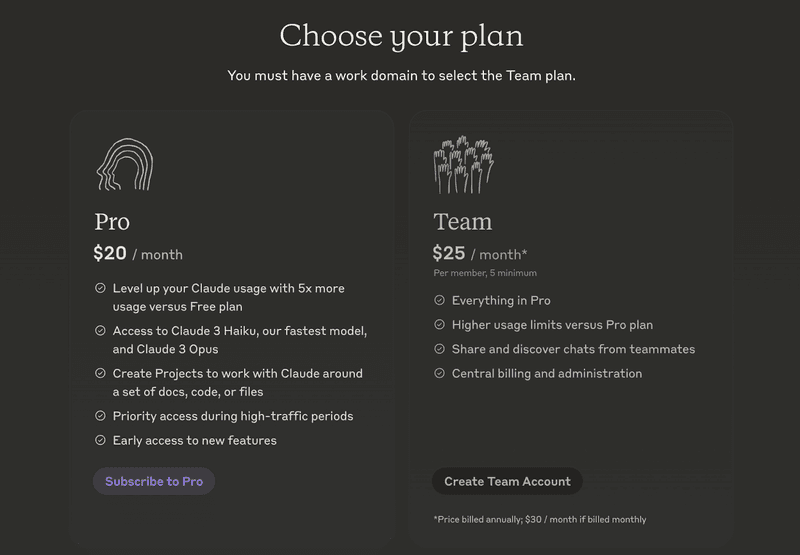Click checkmark icon beside Everything in Pro
Screen dimensions: 800x555
(439, 300)
